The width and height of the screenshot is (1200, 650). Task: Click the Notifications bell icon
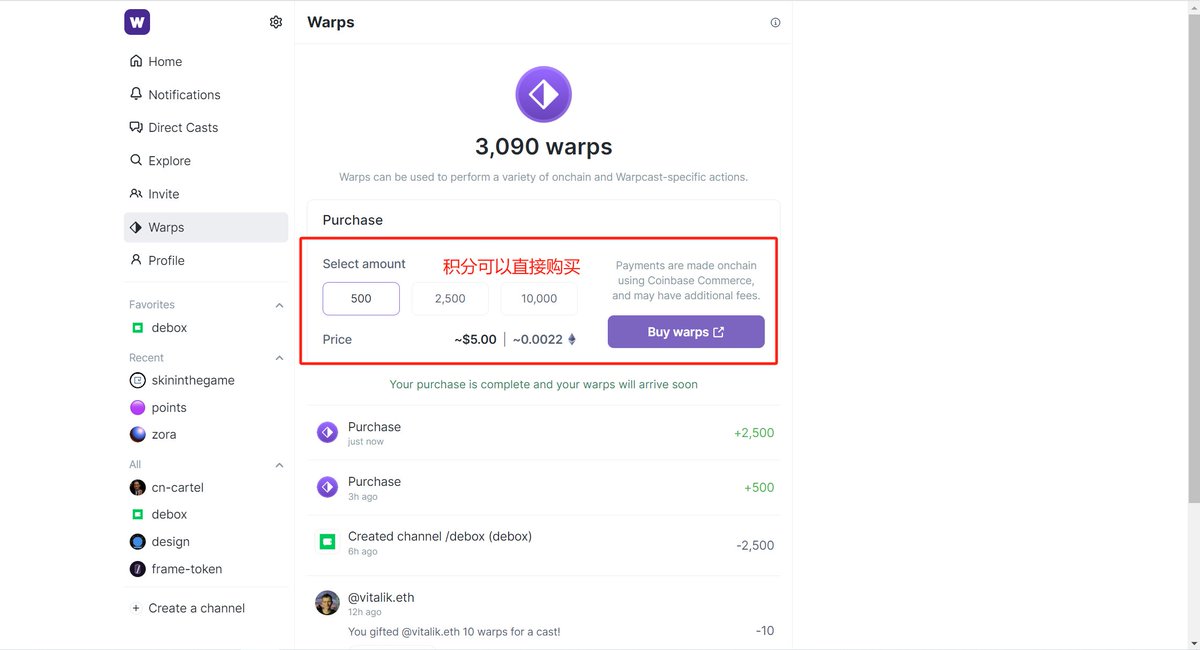point(136,94)
